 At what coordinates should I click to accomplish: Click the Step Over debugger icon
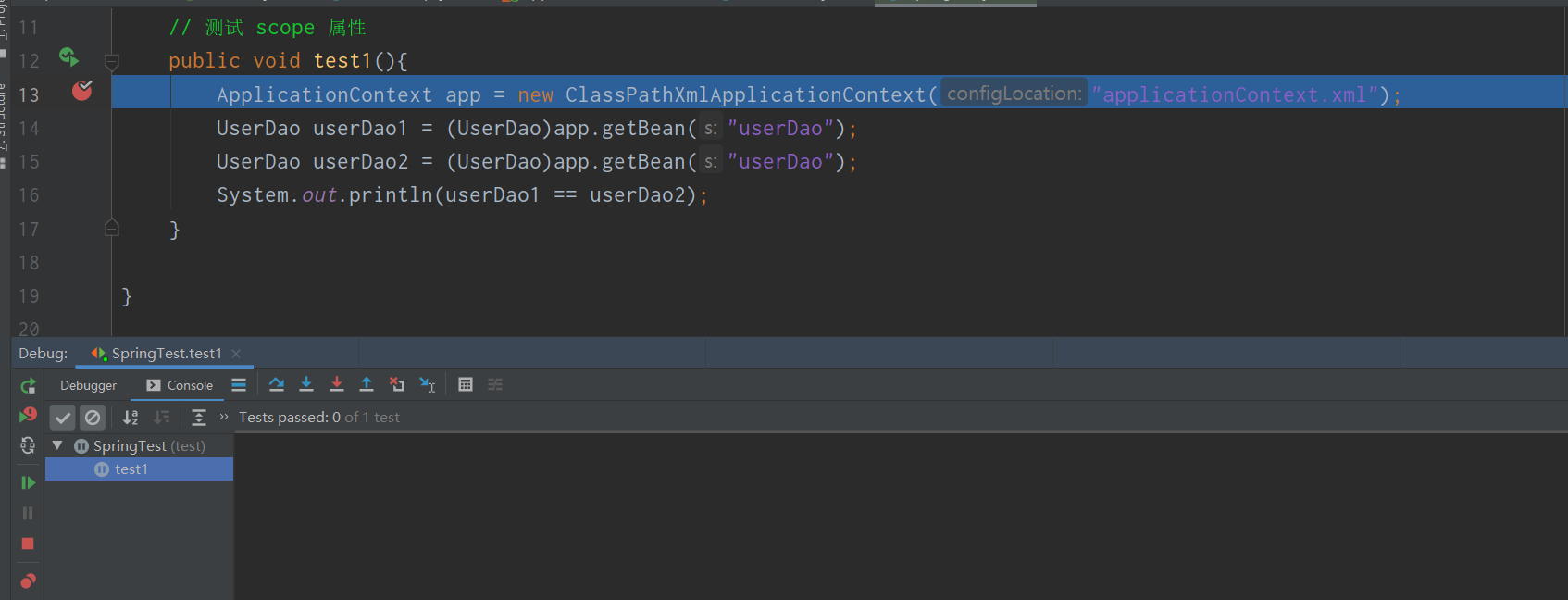[276, 384]
